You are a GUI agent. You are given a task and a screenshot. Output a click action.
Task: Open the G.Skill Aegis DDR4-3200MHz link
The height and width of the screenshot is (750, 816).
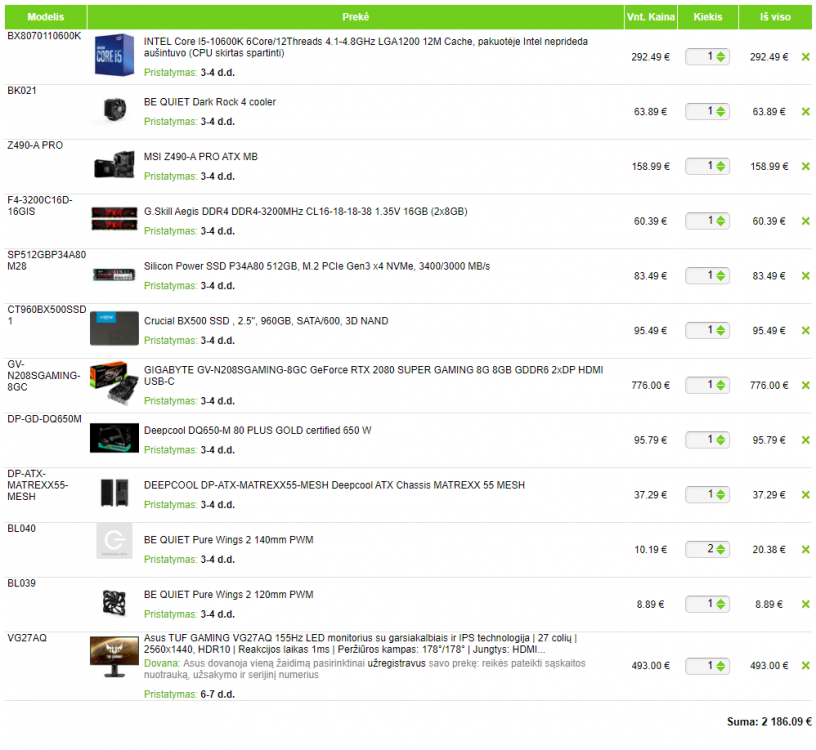tap(305, 211)
